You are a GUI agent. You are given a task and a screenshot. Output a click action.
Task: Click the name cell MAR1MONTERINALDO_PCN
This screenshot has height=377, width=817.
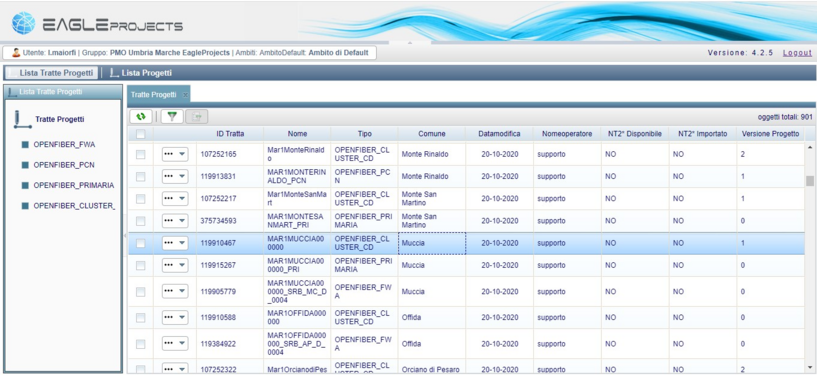297,177
